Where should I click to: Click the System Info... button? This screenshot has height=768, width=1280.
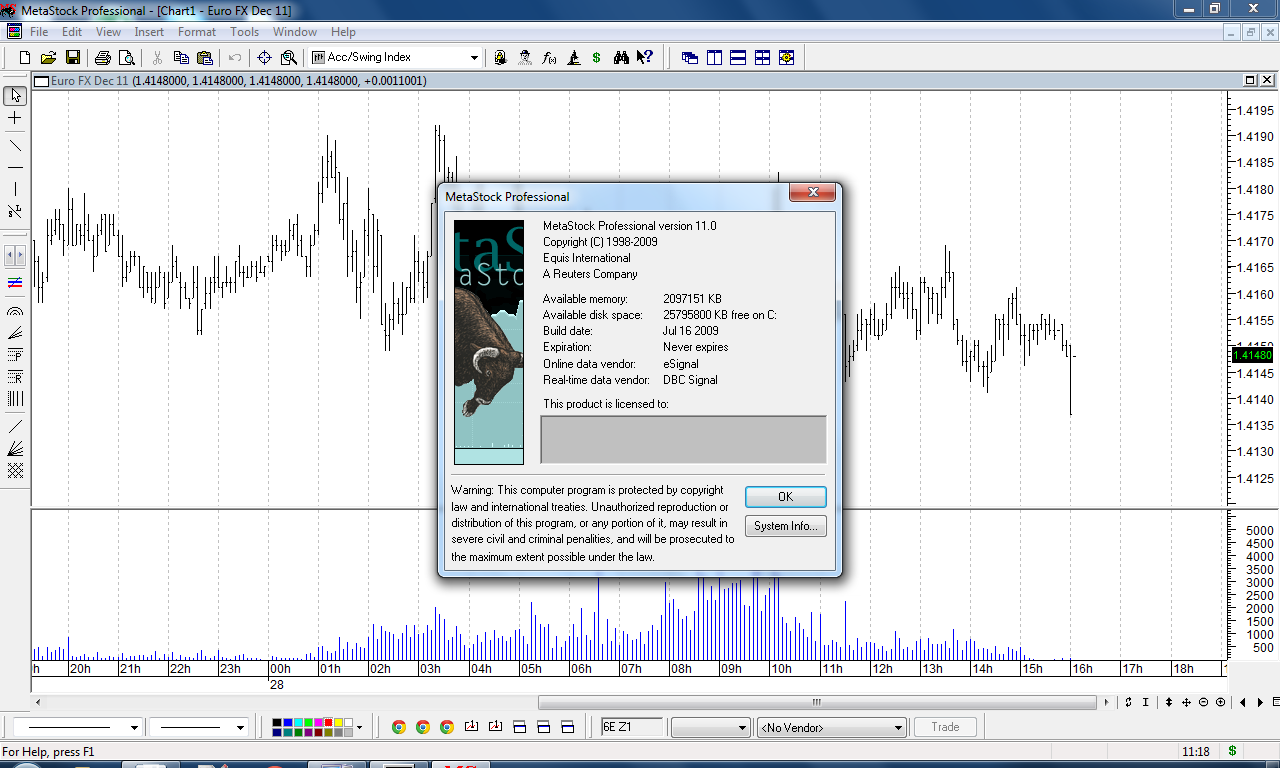point(785,526)
